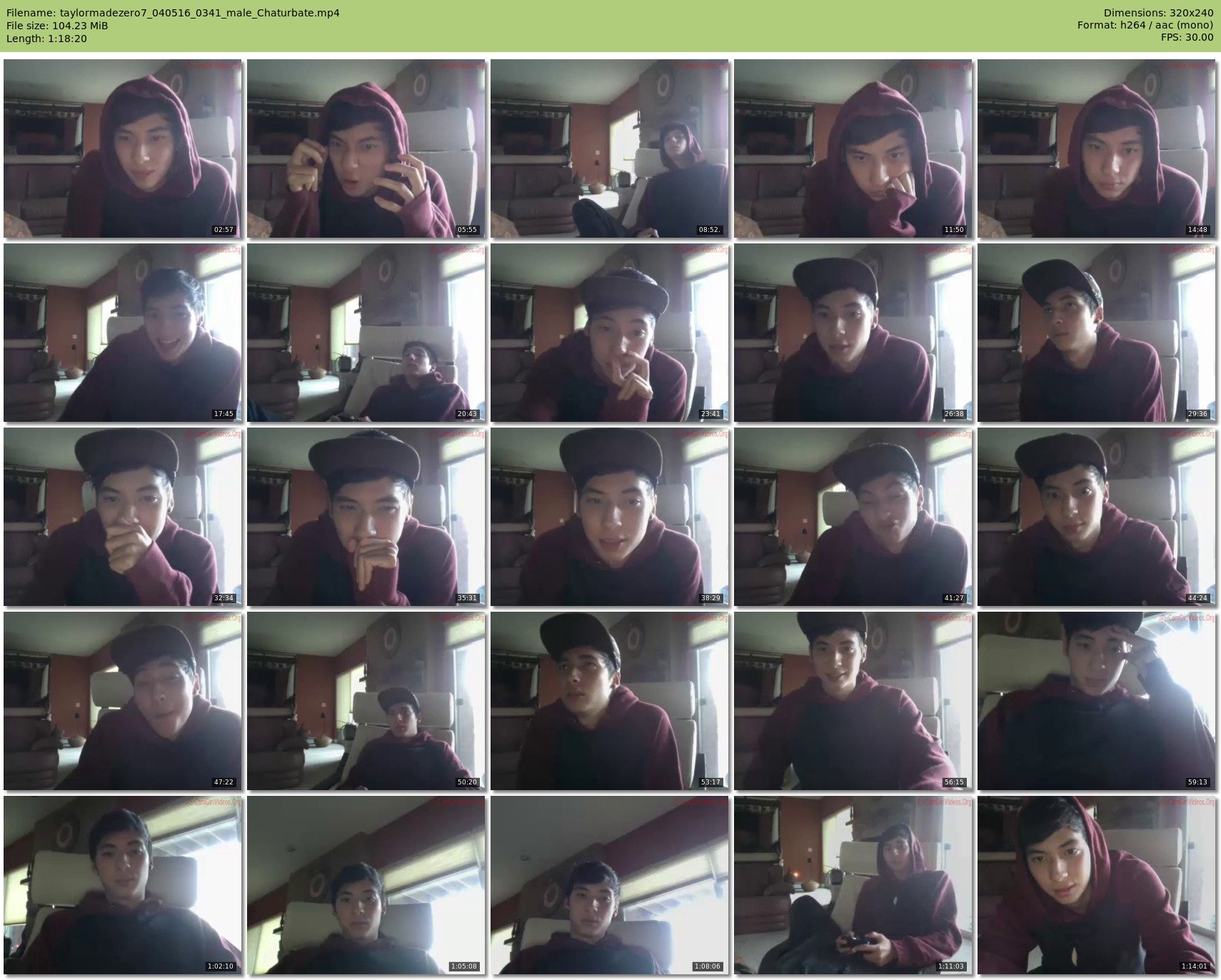Open the frame stamped 38:29
Image resolution: width=1221 pixels, height=980 pixels.
610,517
